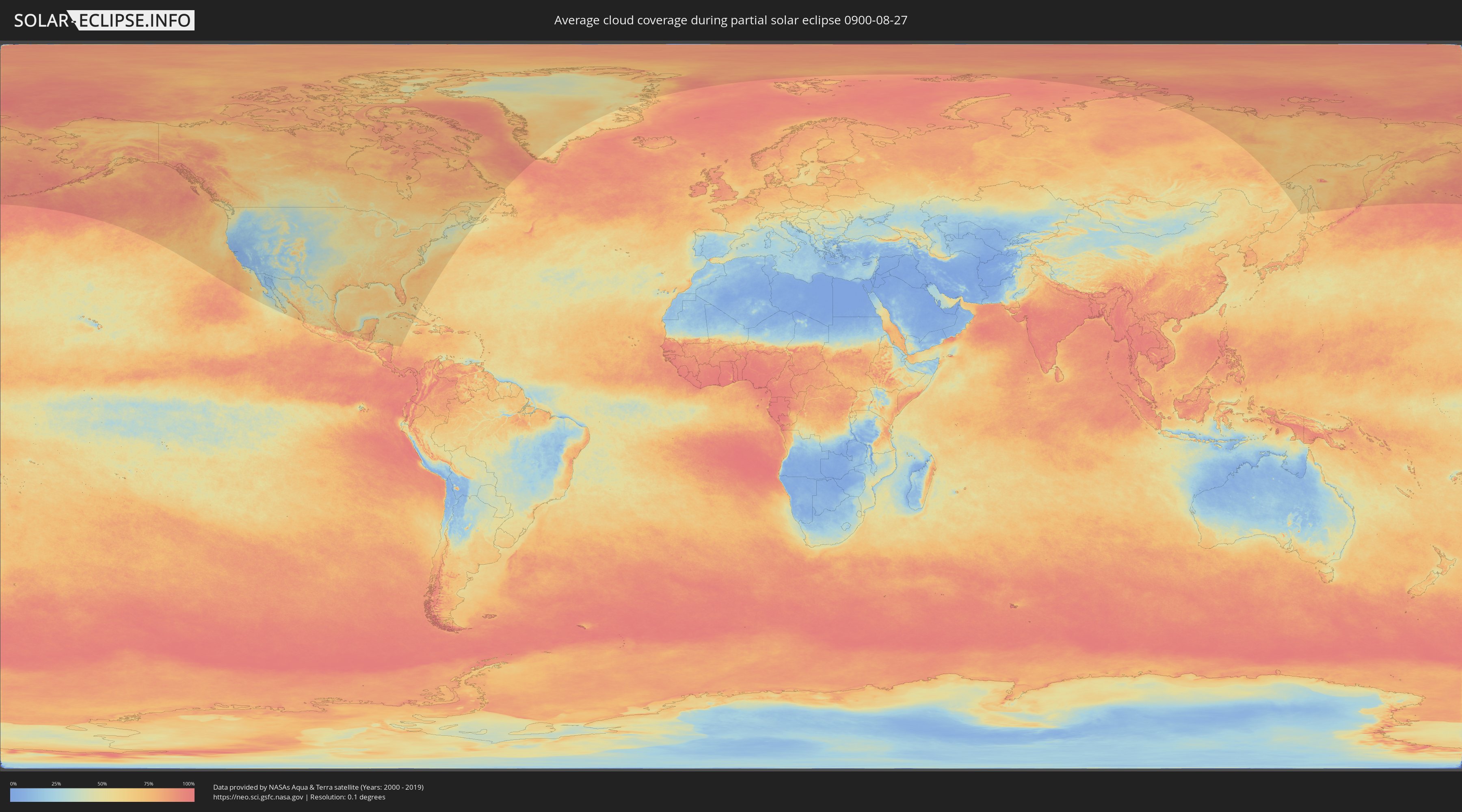
Task: Click the SOLAR-ECLIPSE.INFO logo
Action: pyautogui.click(x=104, y=20)
